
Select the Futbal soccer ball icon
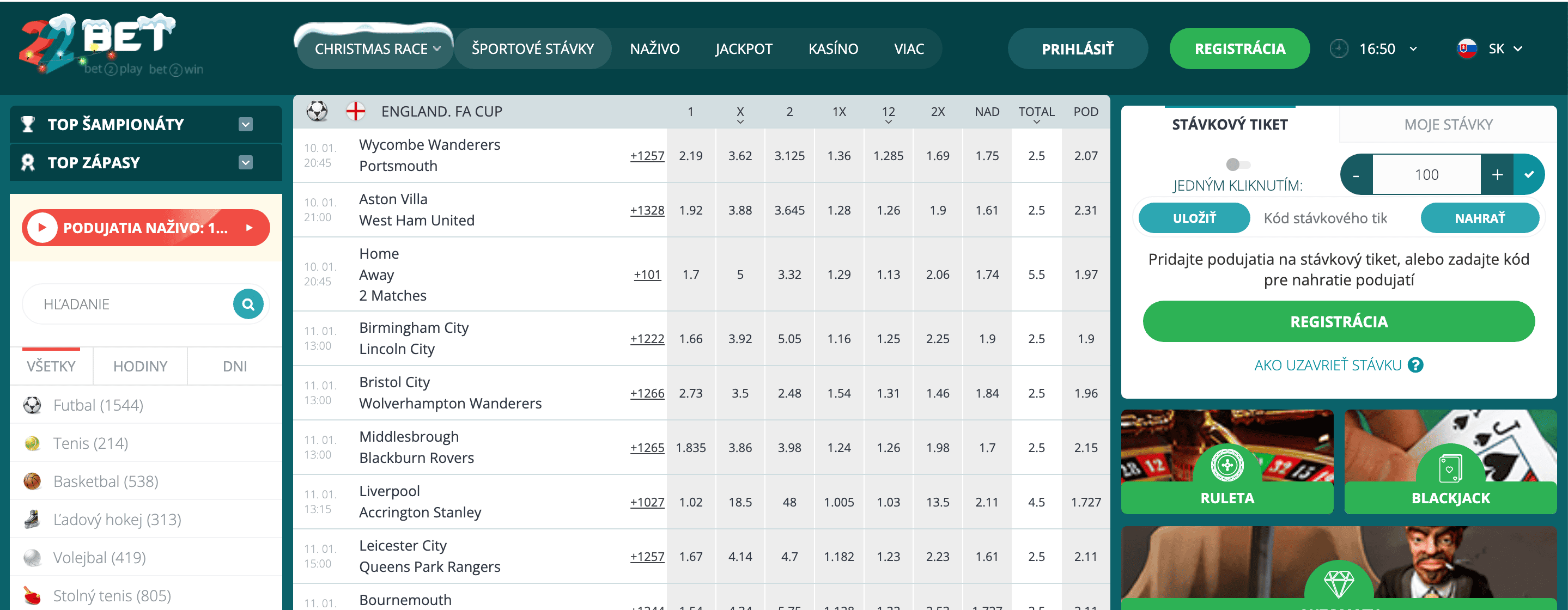(32, 405)
